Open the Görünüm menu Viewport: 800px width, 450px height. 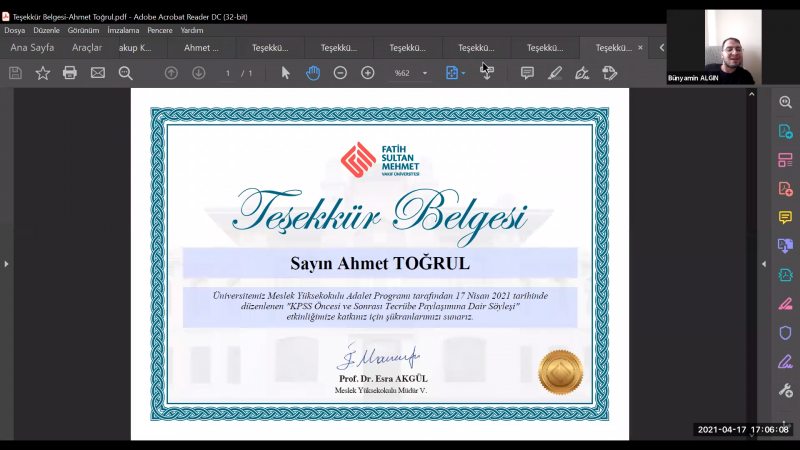[83, 30]
